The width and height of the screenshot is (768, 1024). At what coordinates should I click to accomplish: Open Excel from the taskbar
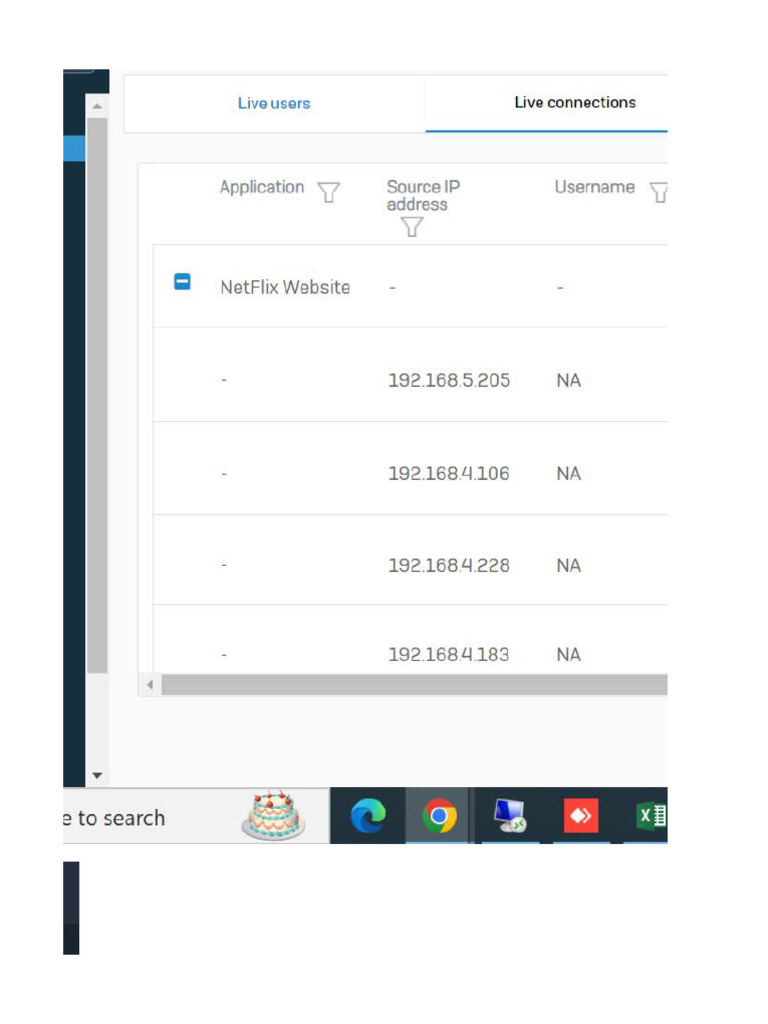pos(651,816)
